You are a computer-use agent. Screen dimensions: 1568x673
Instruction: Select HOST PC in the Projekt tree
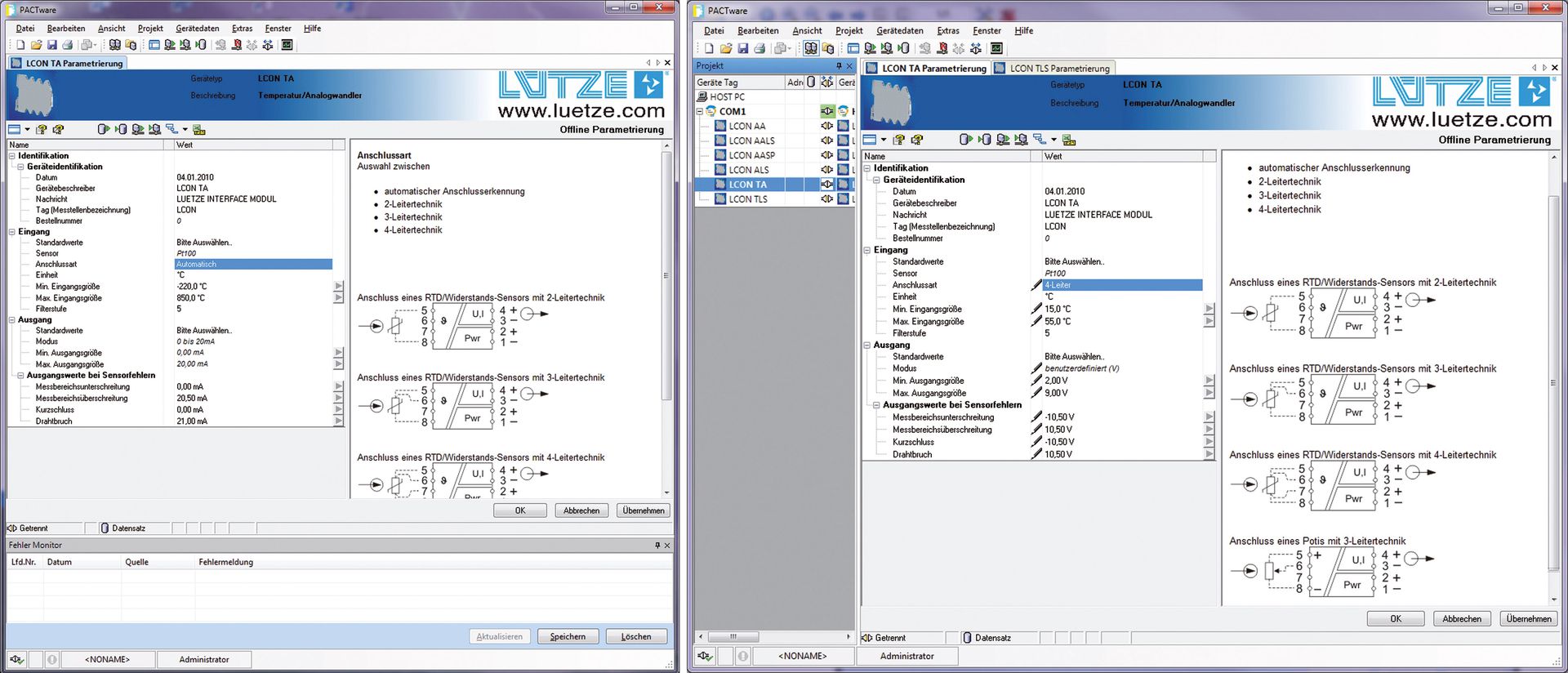click(x=727, y=97)
